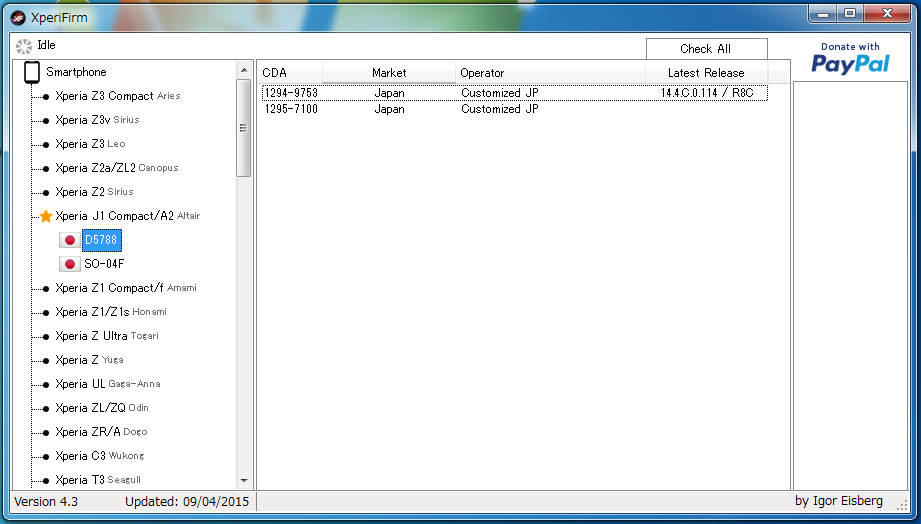Sort by the CDA column header
This screenshot has width=921, height=524.
click(290, 73)
